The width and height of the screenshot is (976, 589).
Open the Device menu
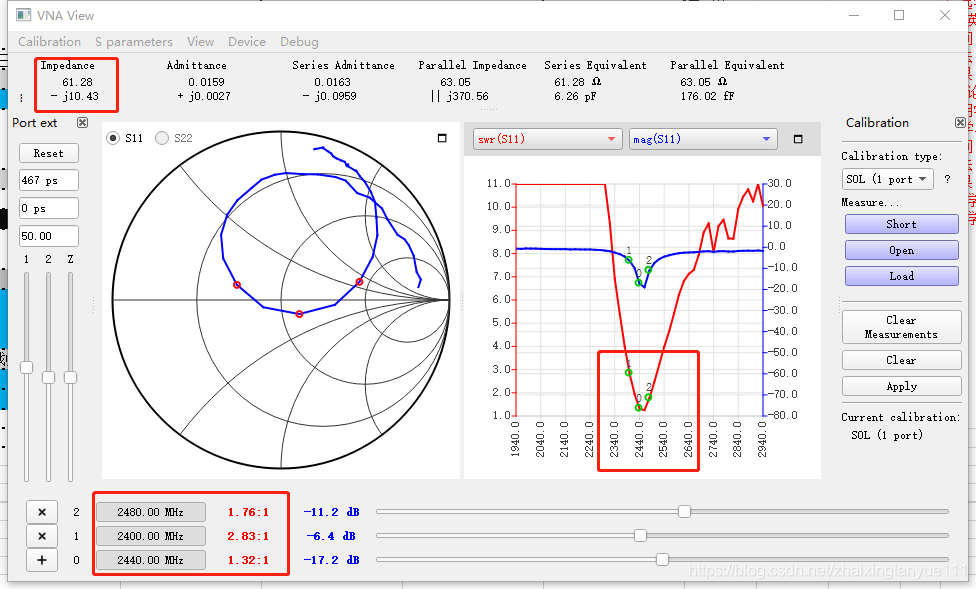pos(246,42)
